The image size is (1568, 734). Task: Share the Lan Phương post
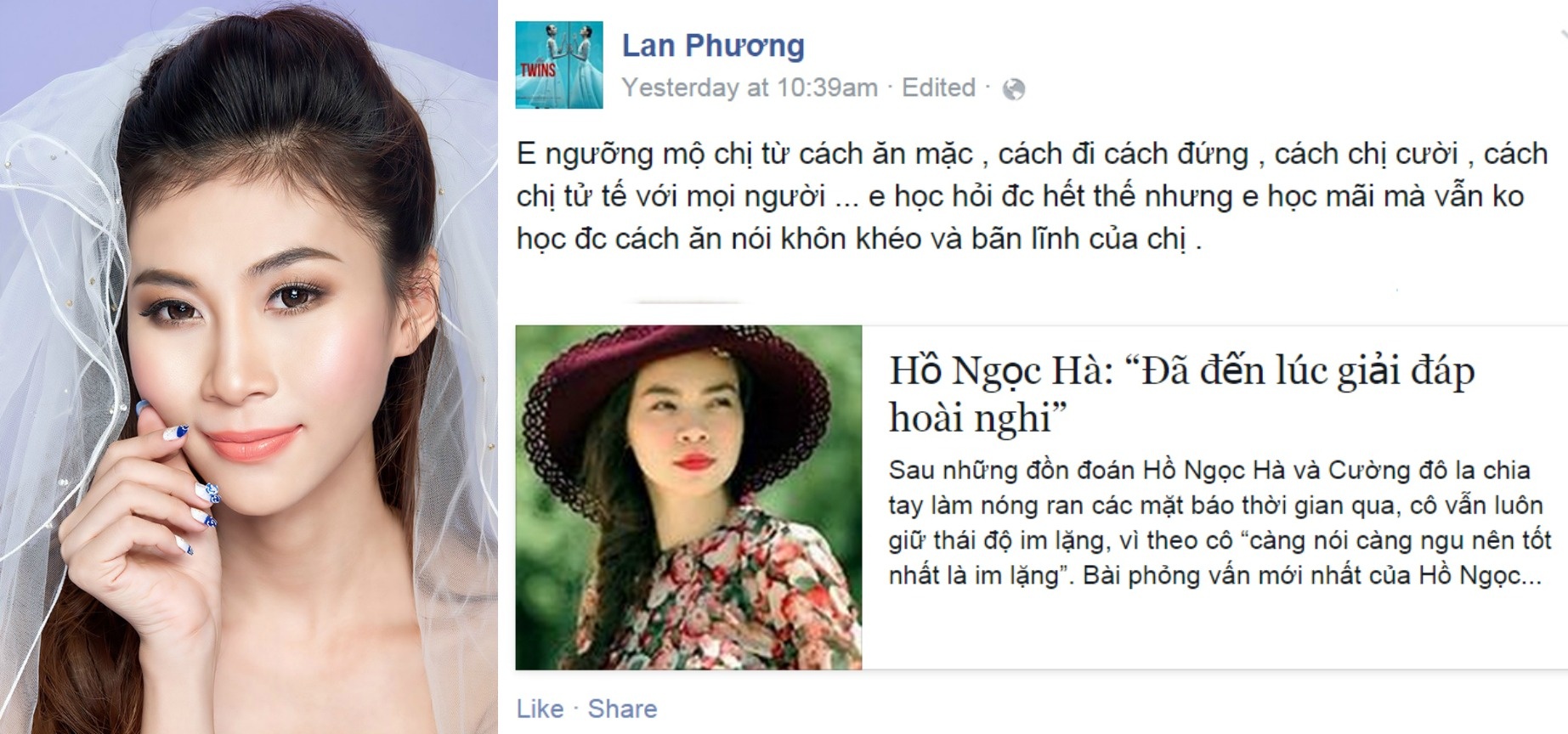click(622, 709)
